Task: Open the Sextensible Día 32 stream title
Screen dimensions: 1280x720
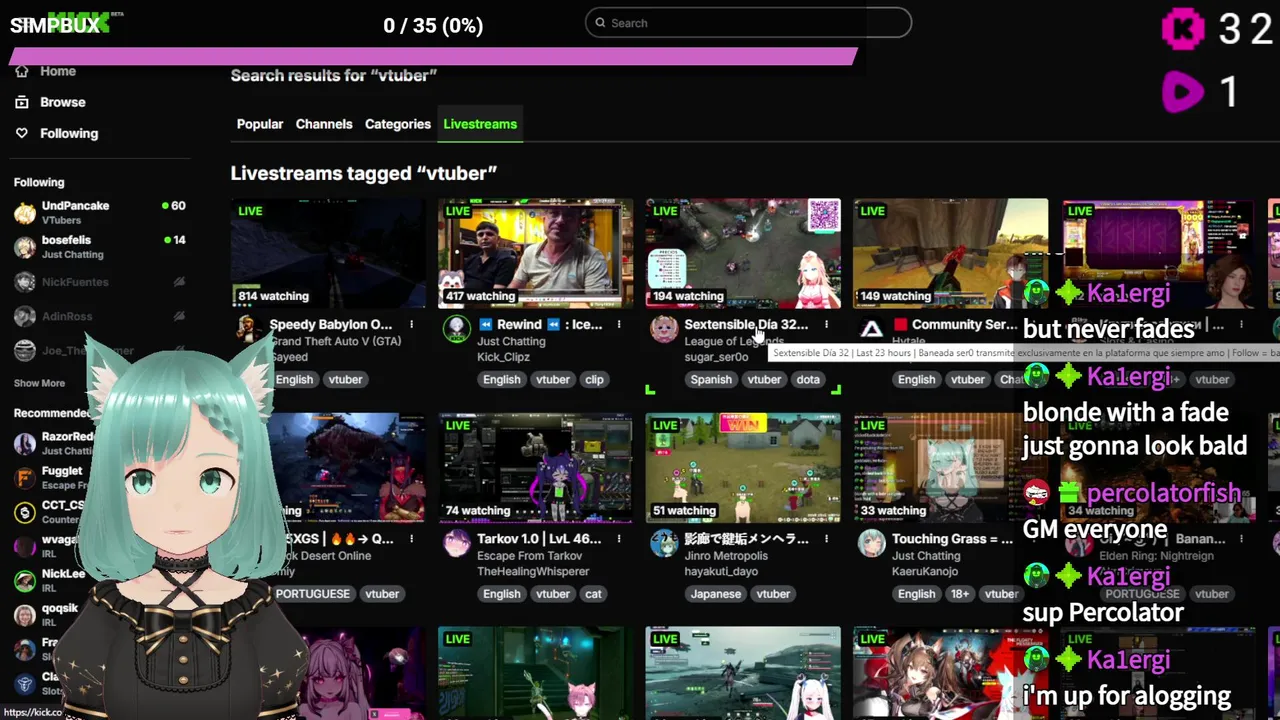Action: click(746, 324)
